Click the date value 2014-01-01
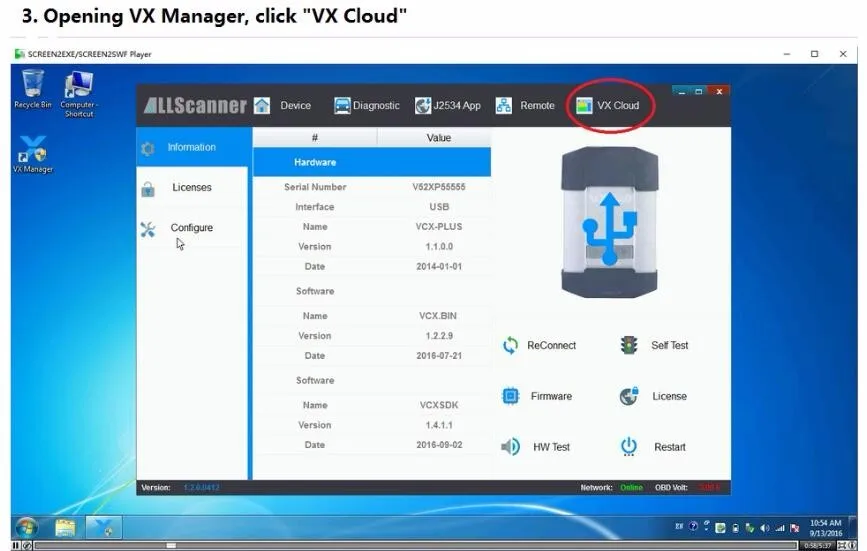This screenshot has width=867, height=551. click(439, 267)
